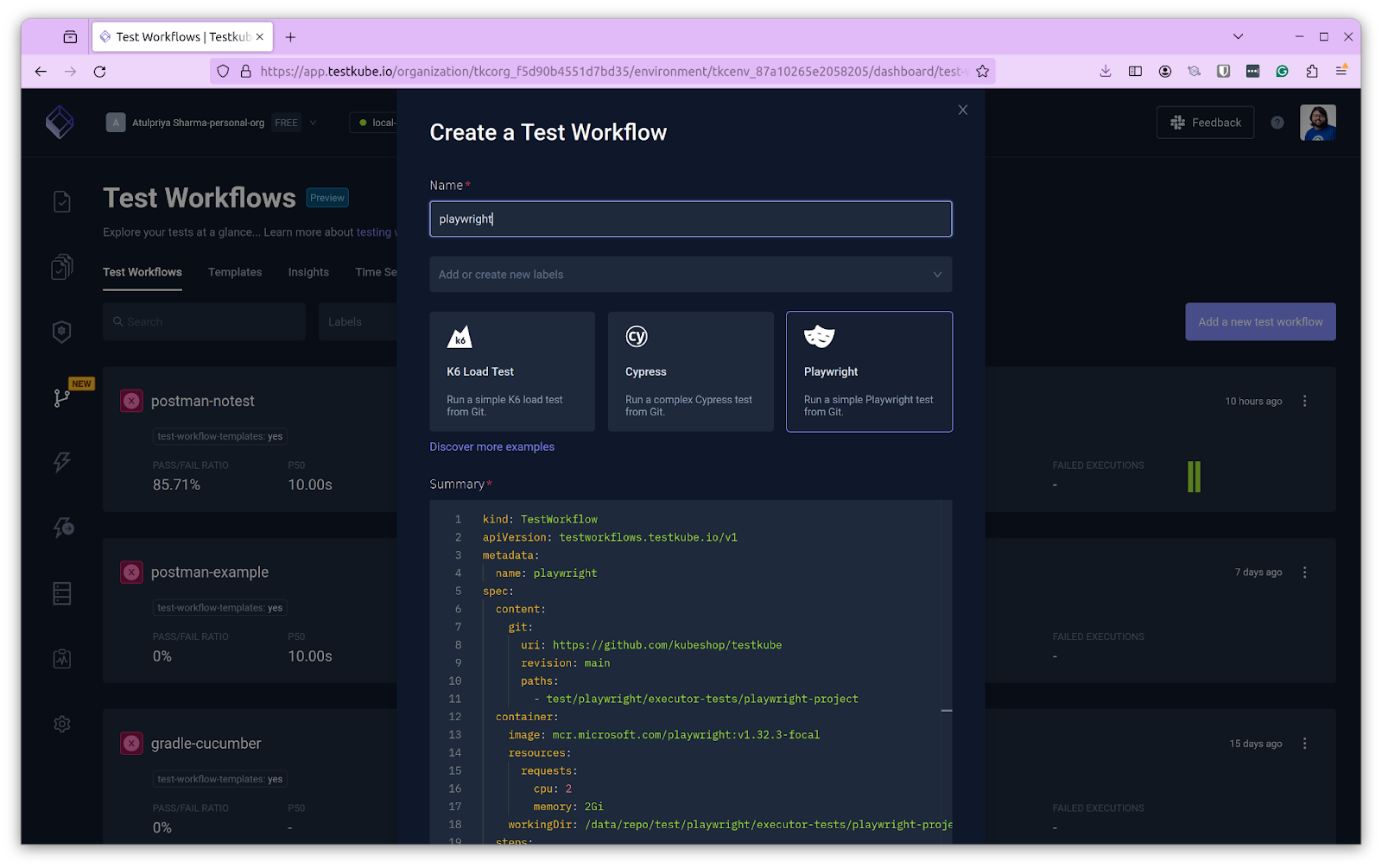Reload the page with the browser refresh button
This screenshot has height=868, width=1382.
(99, 72)
